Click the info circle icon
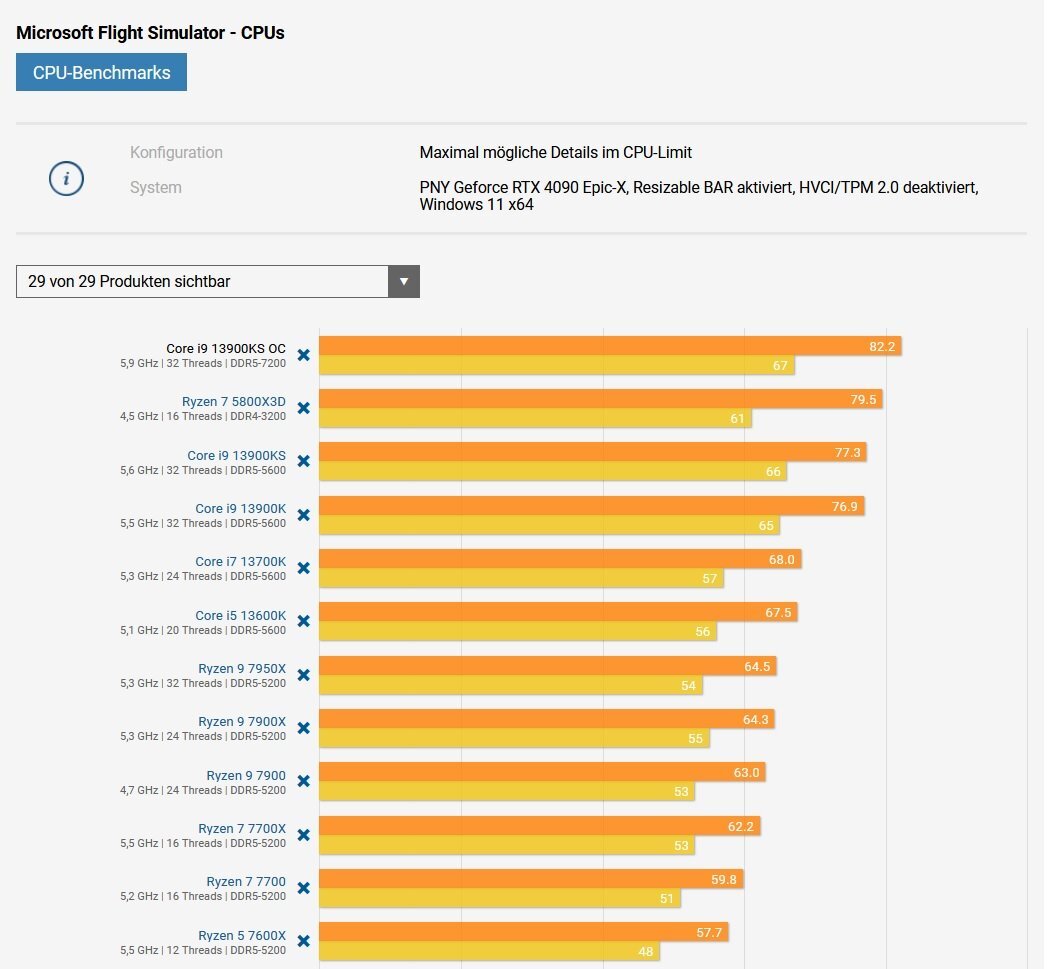Viewport: 1064px width, 969px height. click(66, 178)
